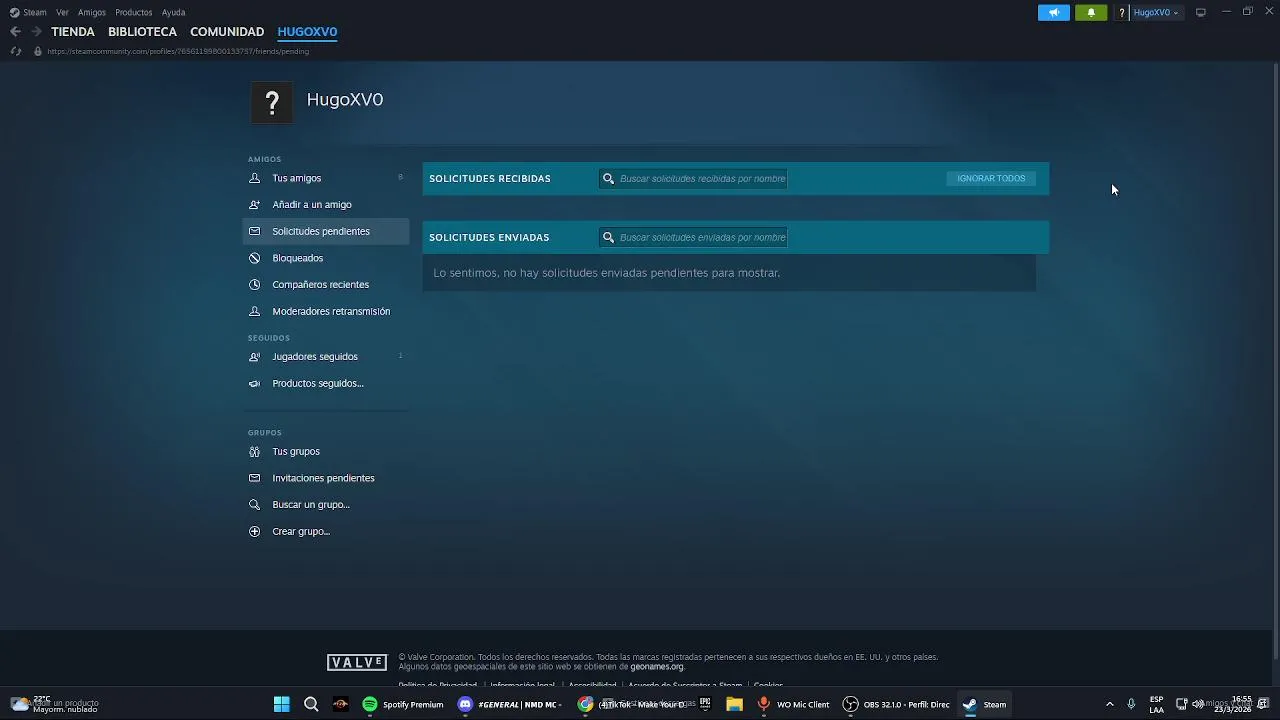The width and height of the screenshot is (1280, 720).
Task: Open the Bloqueados list
Action: point(326,258)
